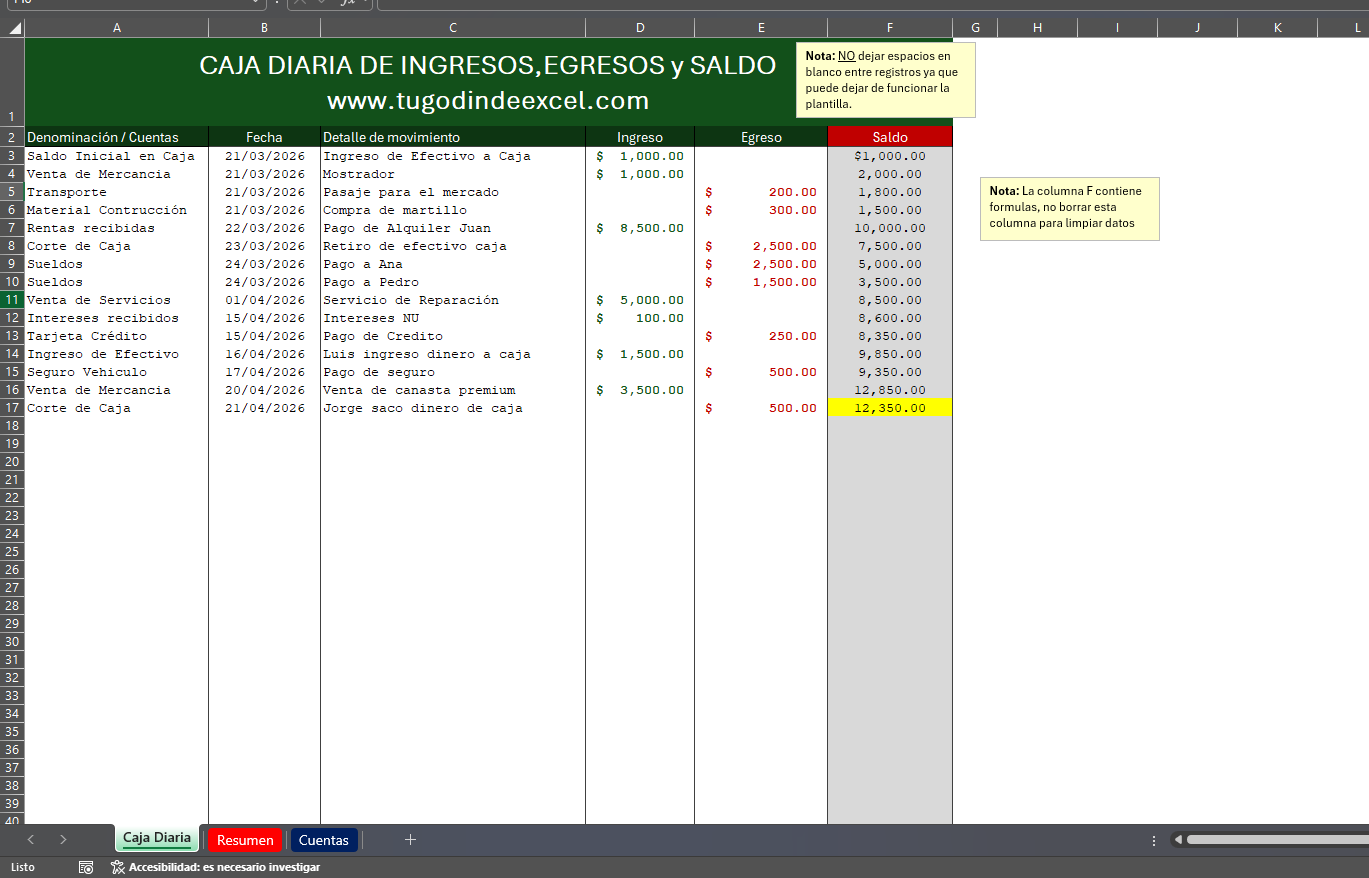Click the next sheet navigation arrow
This screenshot has height=878, width=1369.
coord(63,840)
